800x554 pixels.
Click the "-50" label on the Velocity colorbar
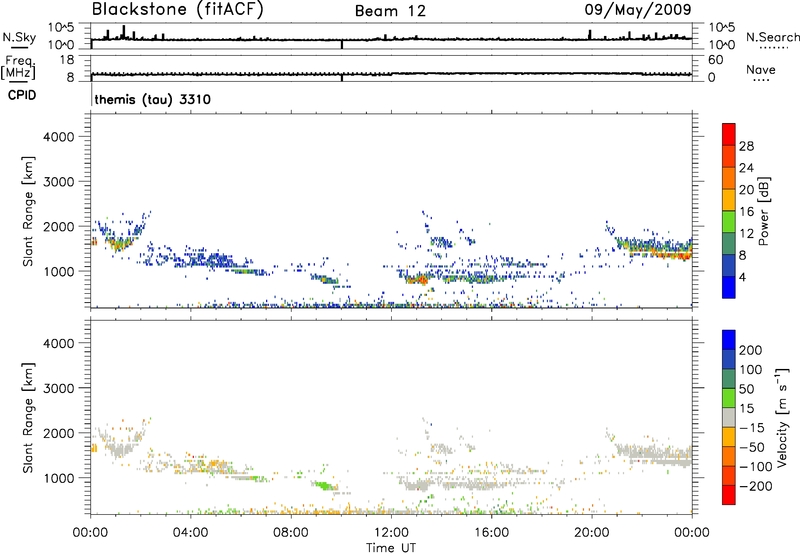point(751,447)
